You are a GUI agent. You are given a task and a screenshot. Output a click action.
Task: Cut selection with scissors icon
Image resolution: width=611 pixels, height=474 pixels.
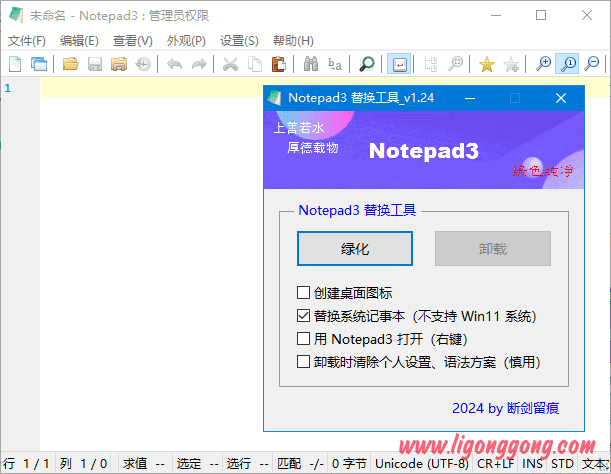pos(230,64)
